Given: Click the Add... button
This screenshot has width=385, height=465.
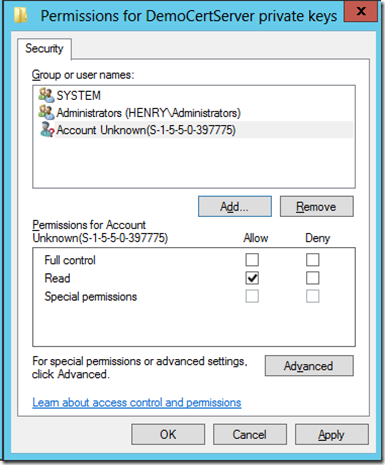Looking at the screenshot, I should [235, 206].
